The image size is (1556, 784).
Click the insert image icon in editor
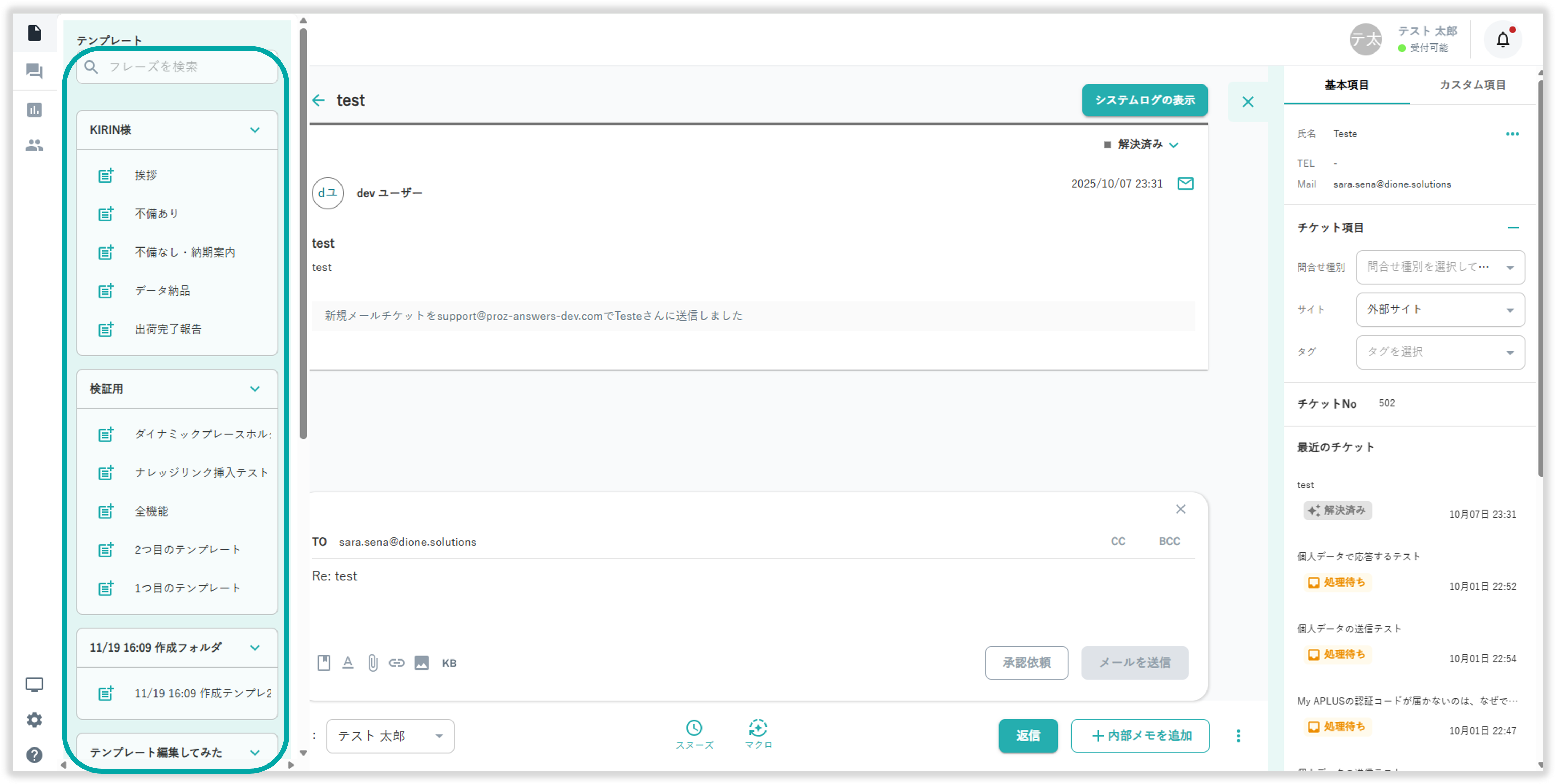pyautogui.click(x=422, y=663)
